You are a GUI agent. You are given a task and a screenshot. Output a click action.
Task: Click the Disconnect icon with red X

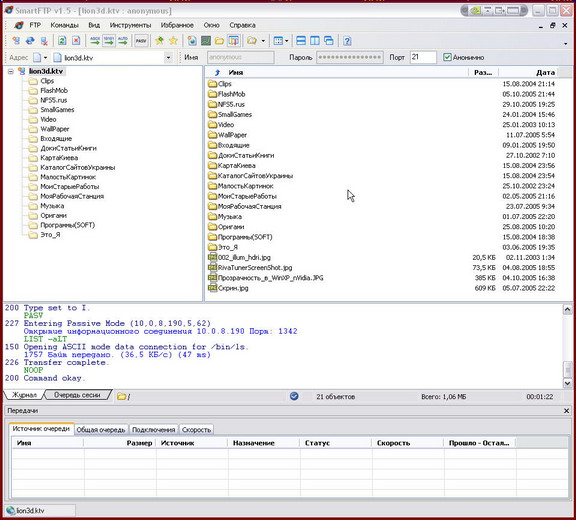44,41
